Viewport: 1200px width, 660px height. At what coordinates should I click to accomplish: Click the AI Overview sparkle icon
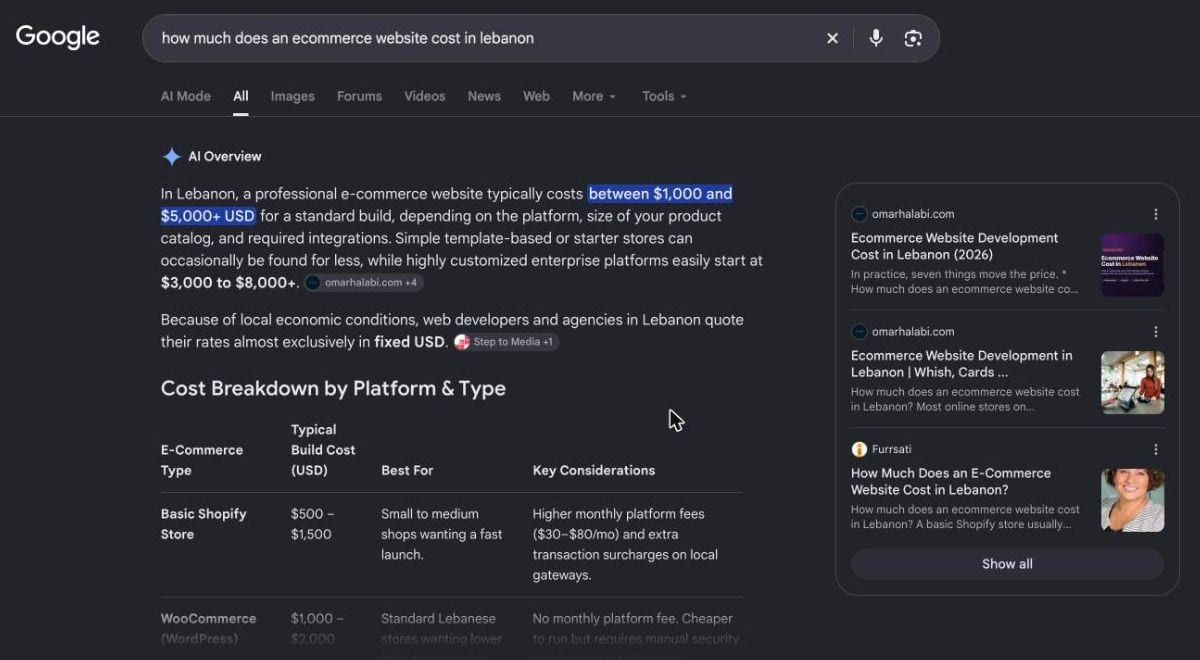coord(171,156)
